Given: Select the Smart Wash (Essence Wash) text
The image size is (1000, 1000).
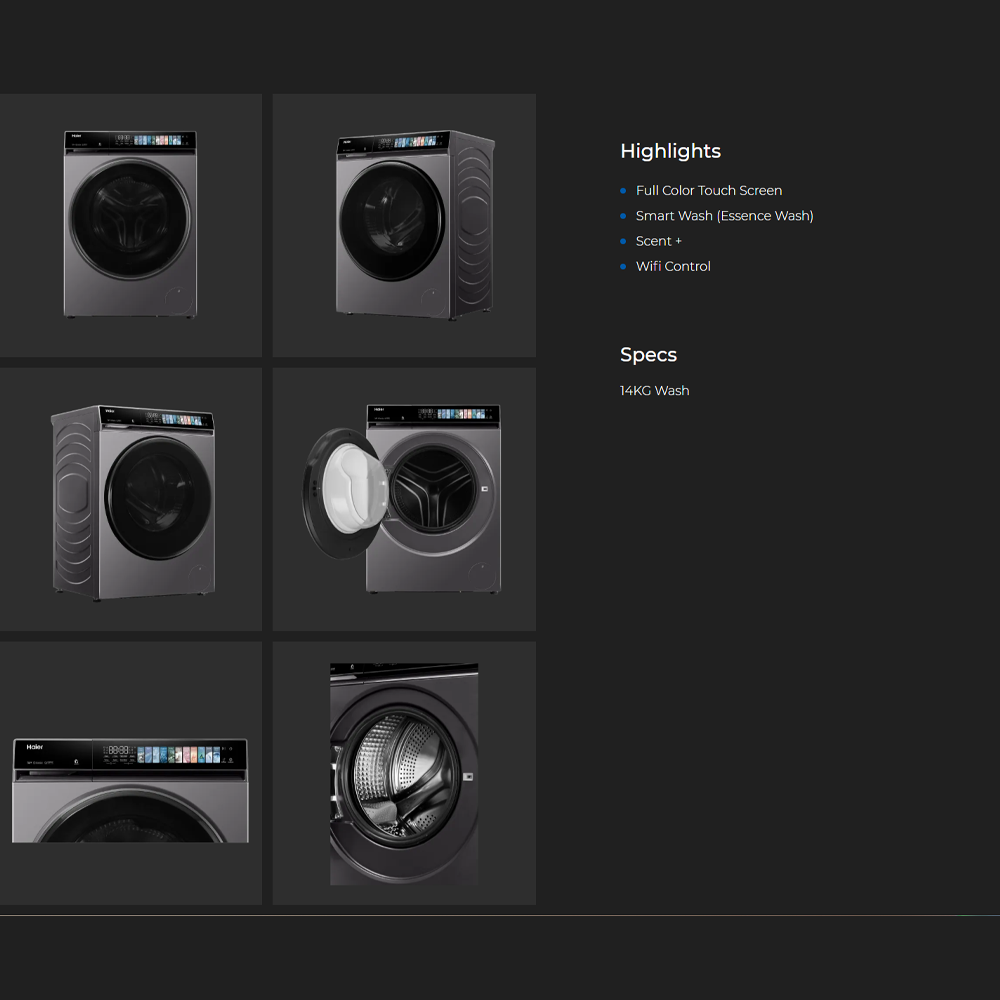Looking at the screenshot, I should tap(724, 216).
